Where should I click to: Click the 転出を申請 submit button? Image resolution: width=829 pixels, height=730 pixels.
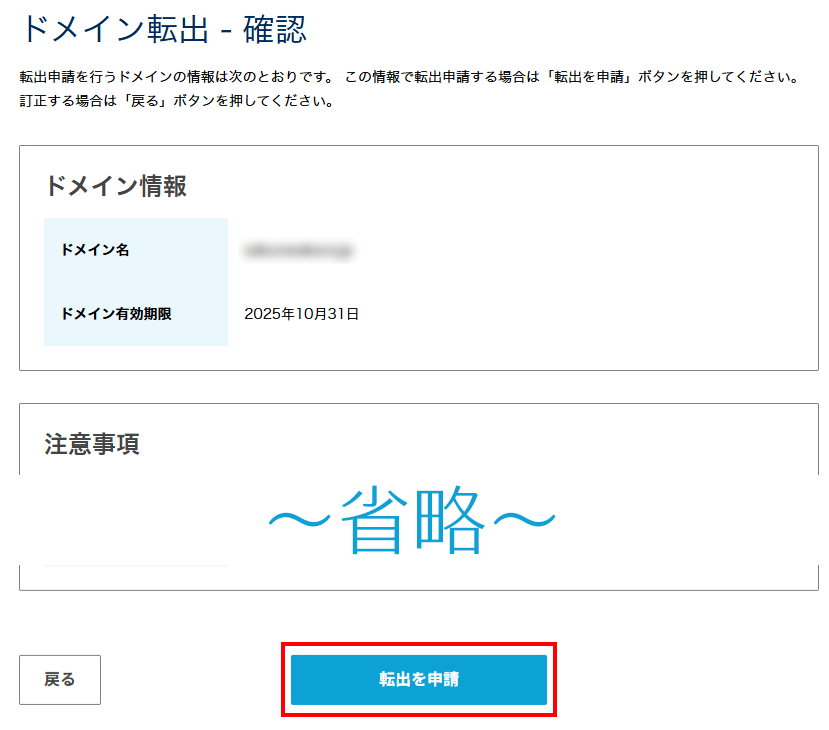(419, 680)
